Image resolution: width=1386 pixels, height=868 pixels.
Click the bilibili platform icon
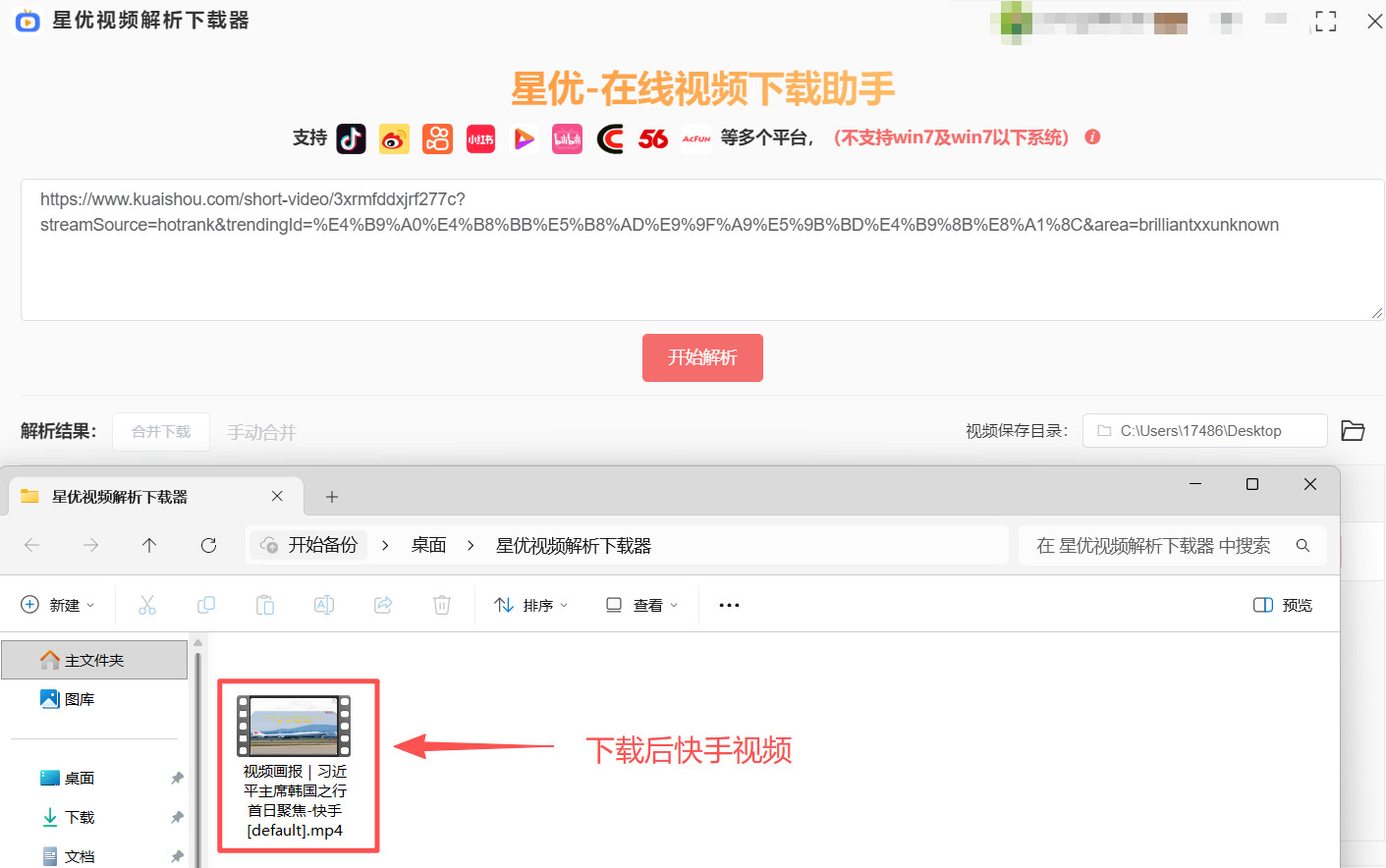pyautogui.click(x=567, y=138)
